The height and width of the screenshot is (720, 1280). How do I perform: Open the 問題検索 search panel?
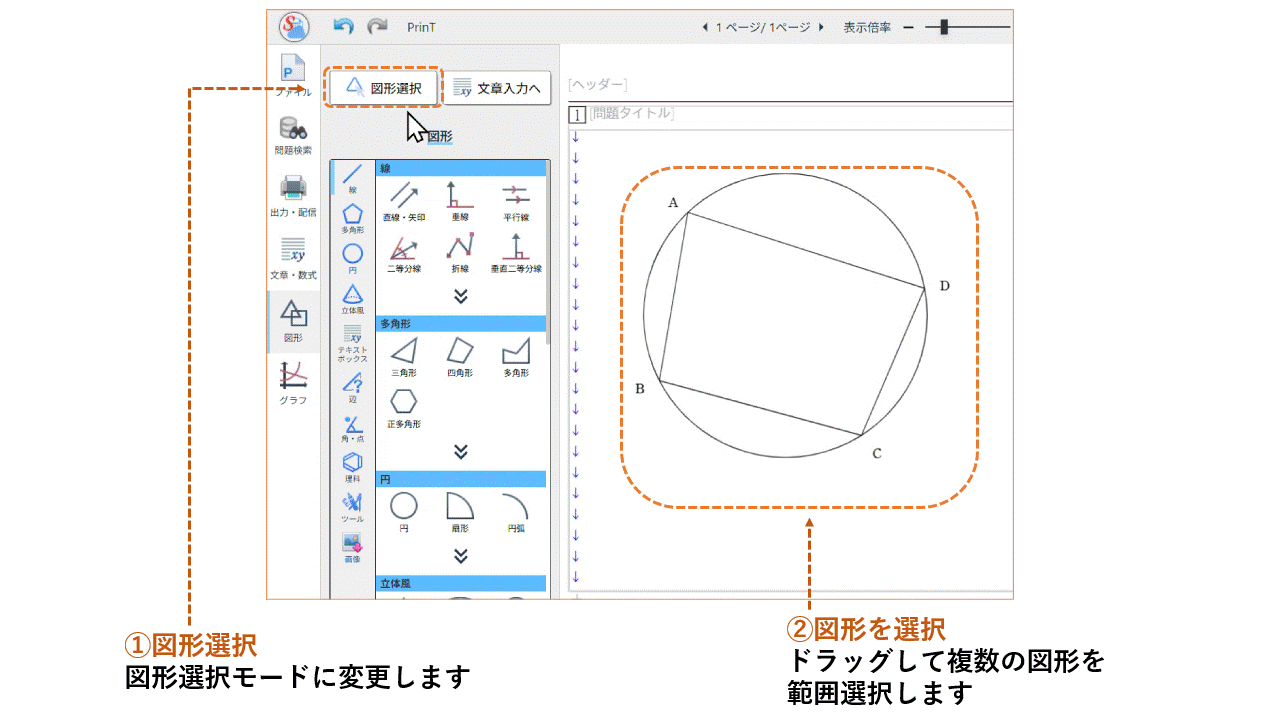pyautogui.click(x=290, y=133)
